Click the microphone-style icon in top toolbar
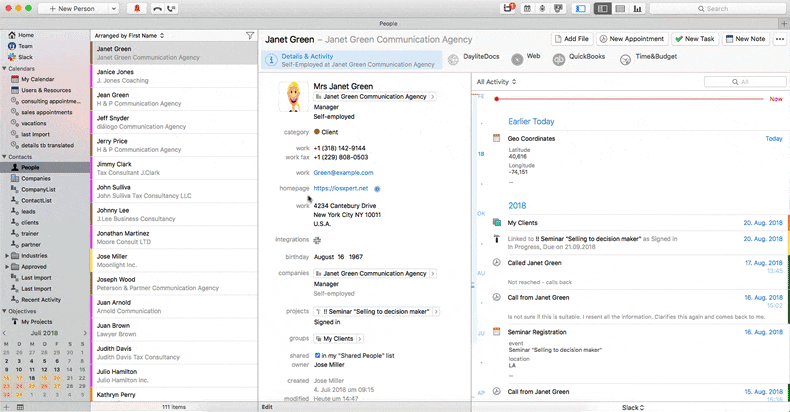The height and width of the screenshot is (412, 790). [542, 9]
